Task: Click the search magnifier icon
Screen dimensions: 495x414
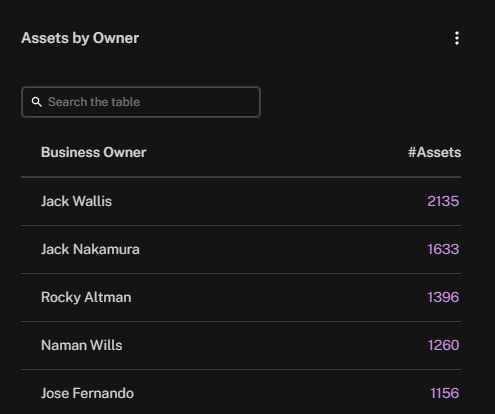Action: click(37, 102)
